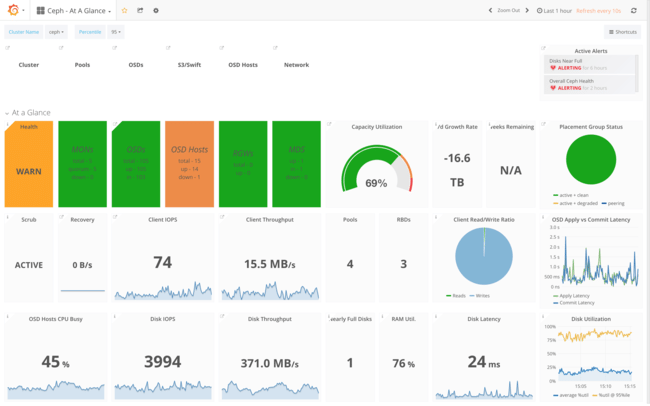Click the heart icon on Disks Near Full alert
Viewport: 650px width, 406px height.
[x=553, y=68]
